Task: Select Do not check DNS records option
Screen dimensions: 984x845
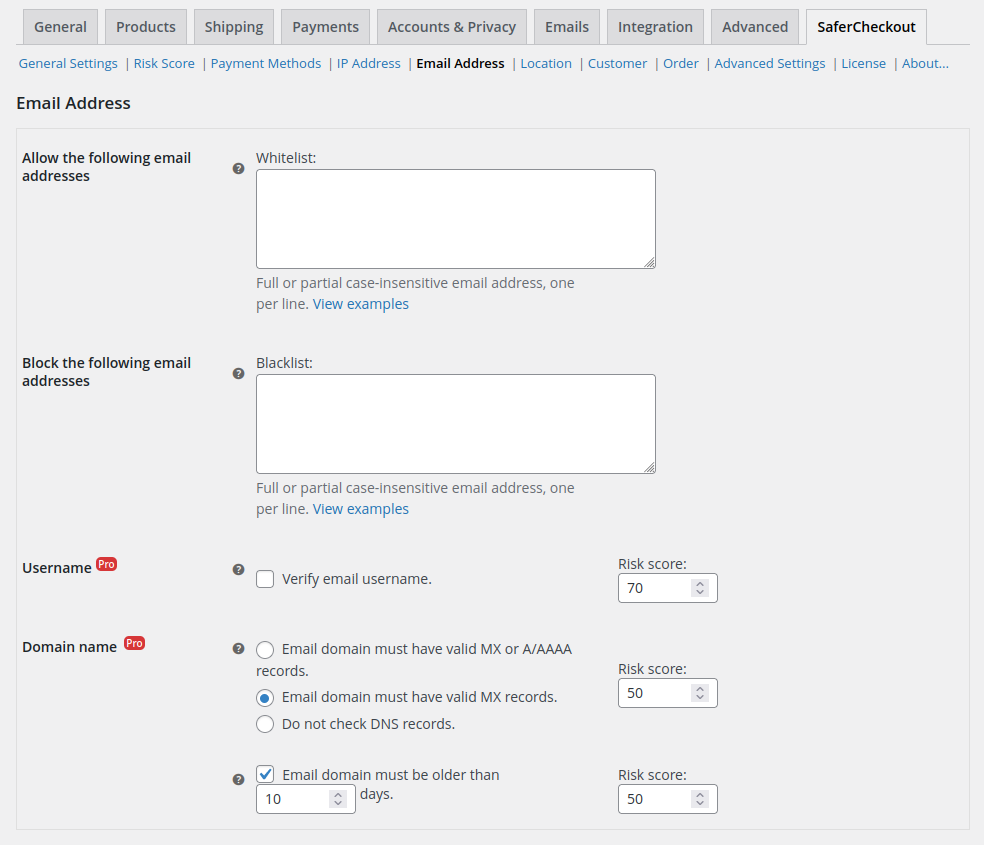Action: coord(265,724)
